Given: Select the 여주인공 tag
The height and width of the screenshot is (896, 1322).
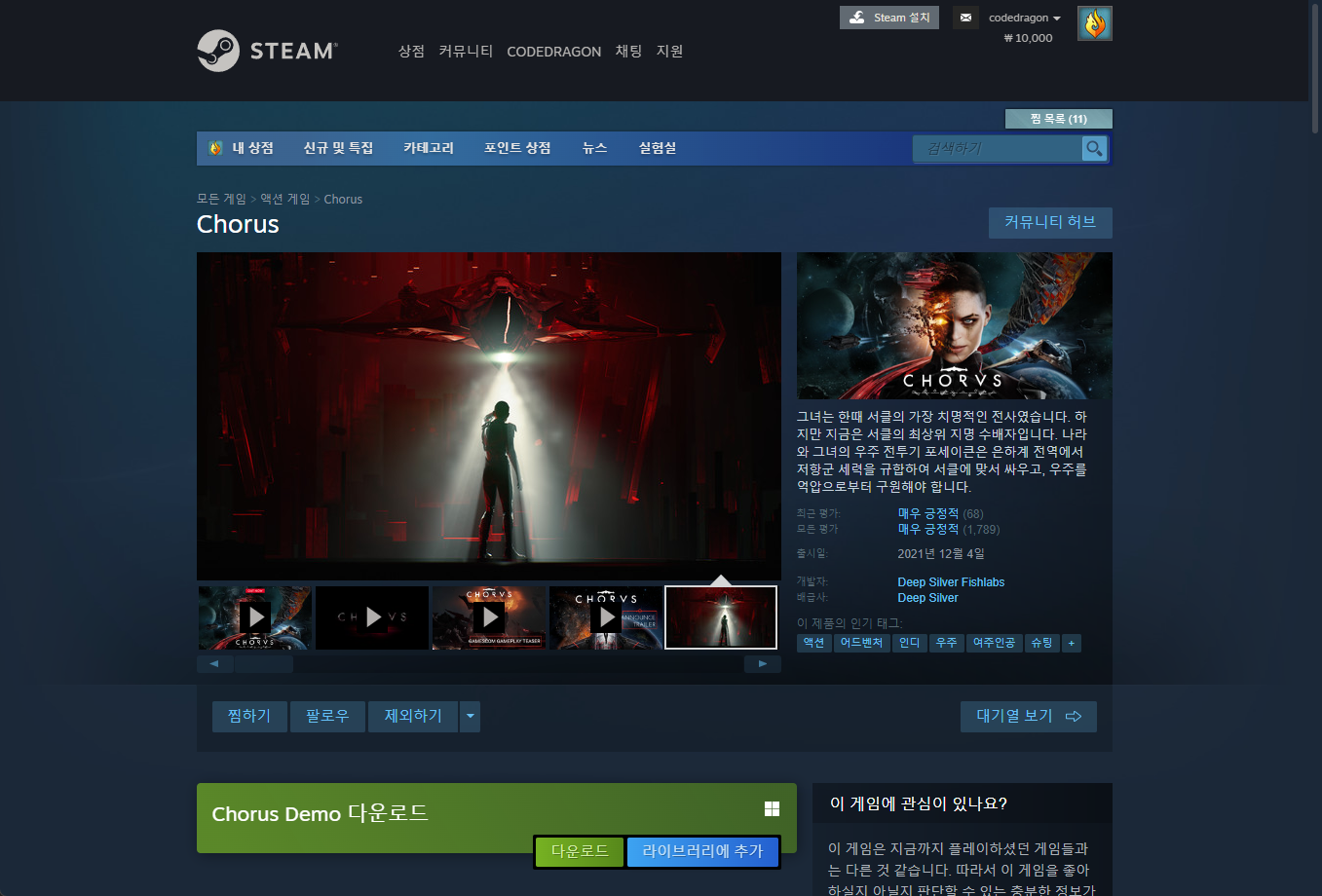Looking at the screenshot, I should (x=995, y=643).
